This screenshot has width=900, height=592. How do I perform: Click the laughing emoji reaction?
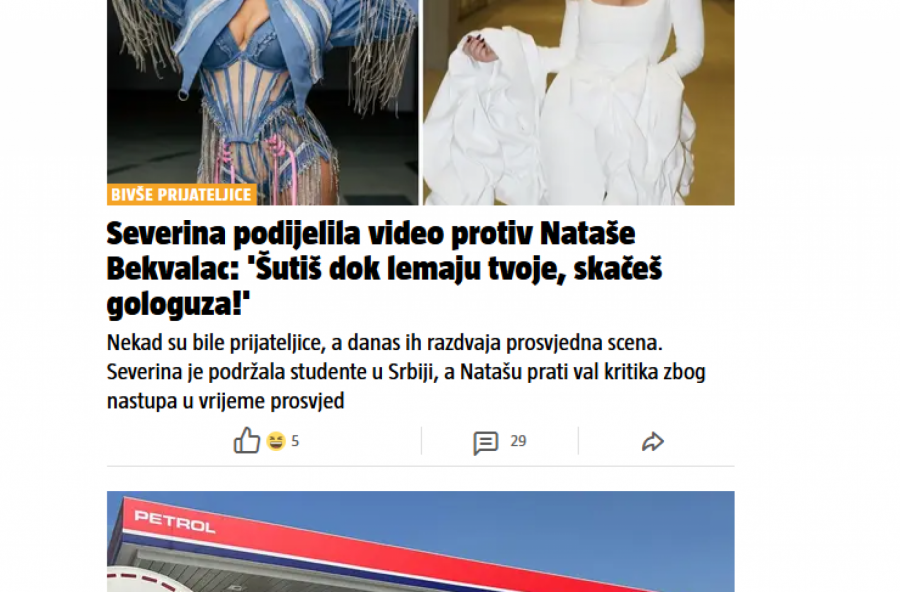[276, 441]
